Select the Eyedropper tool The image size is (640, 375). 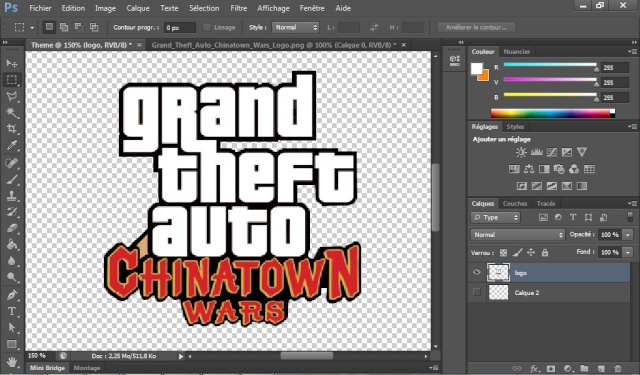coord(12,145)
